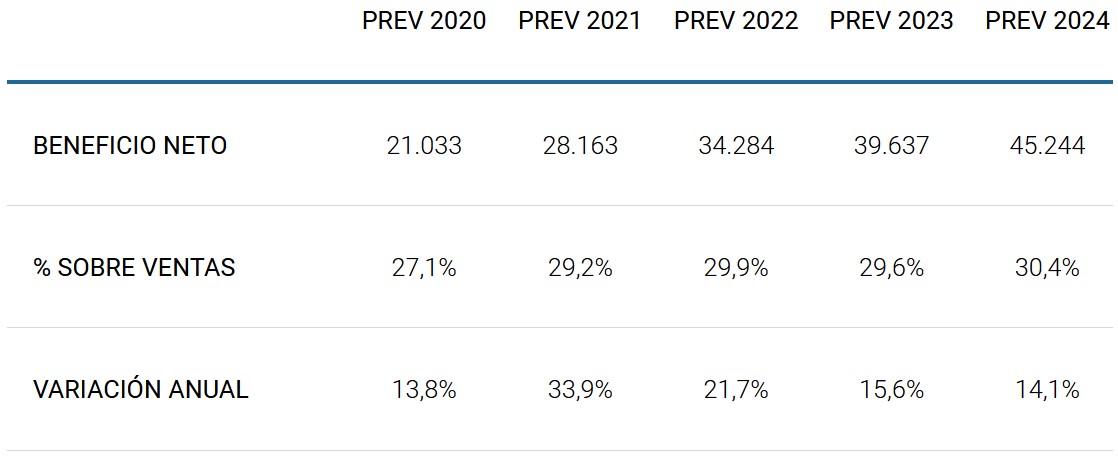Click the PREV 2020 column header
Image resolution: width=1118 pixels, height=456 pixels.
tap(424, 22)
